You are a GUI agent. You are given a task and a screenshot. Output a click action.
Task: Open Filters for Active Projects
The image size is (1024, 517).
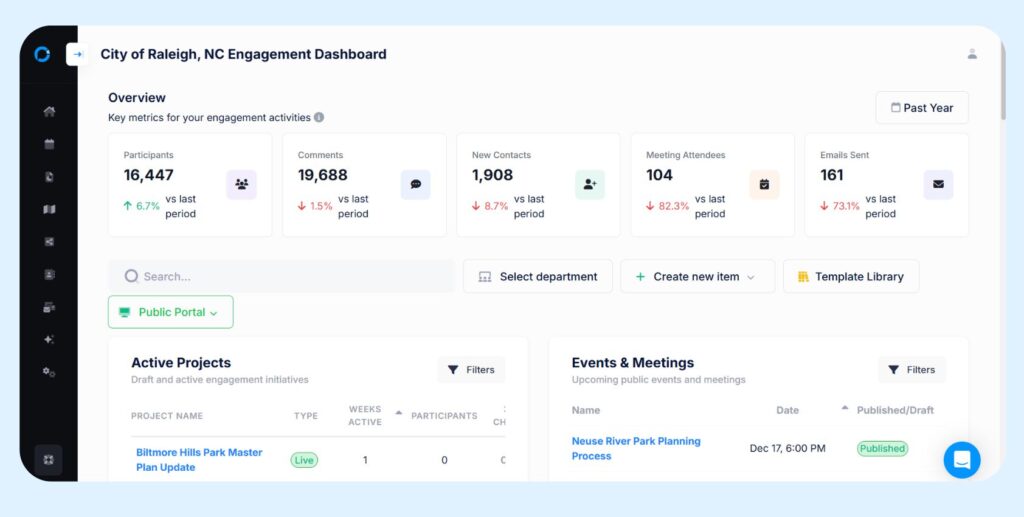tap(471, 370)
